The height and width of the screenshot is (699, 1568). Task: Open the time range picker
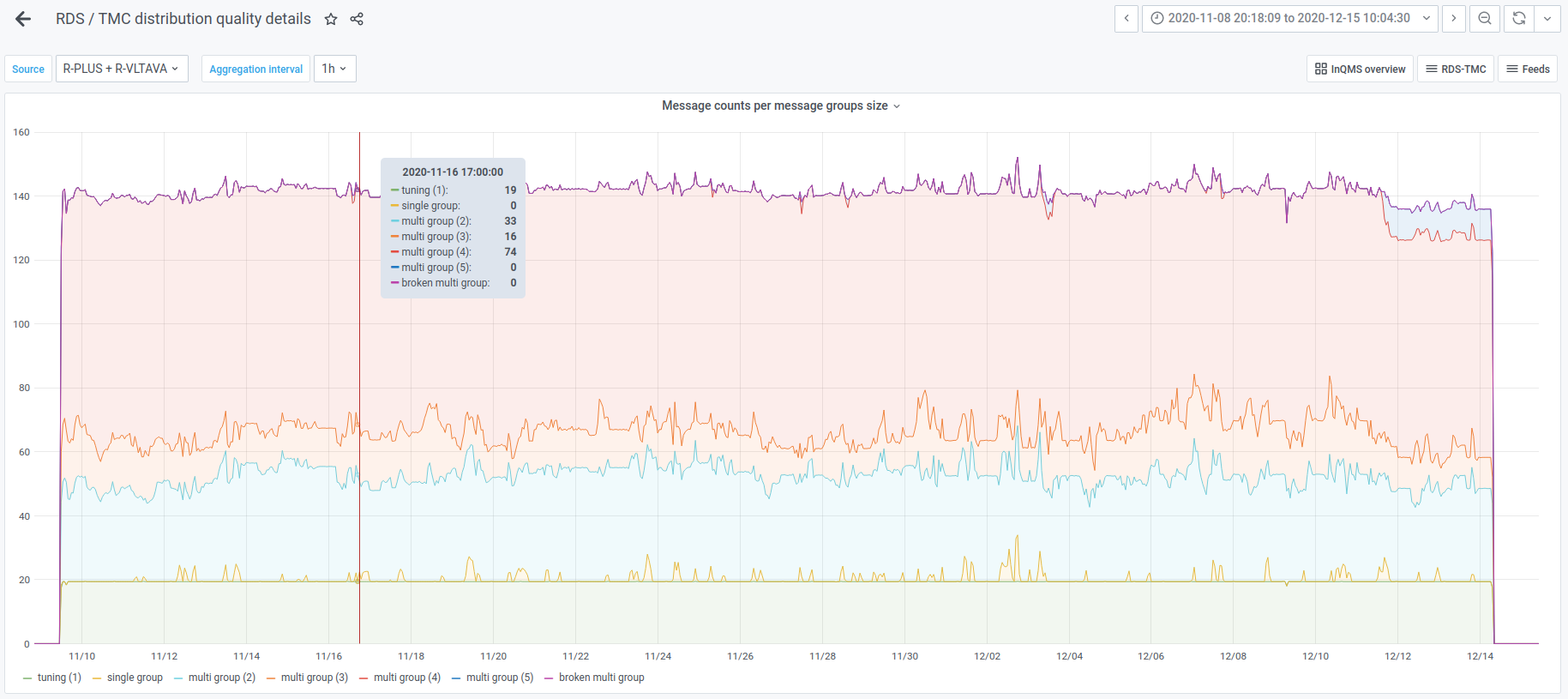click(1290, 18)
